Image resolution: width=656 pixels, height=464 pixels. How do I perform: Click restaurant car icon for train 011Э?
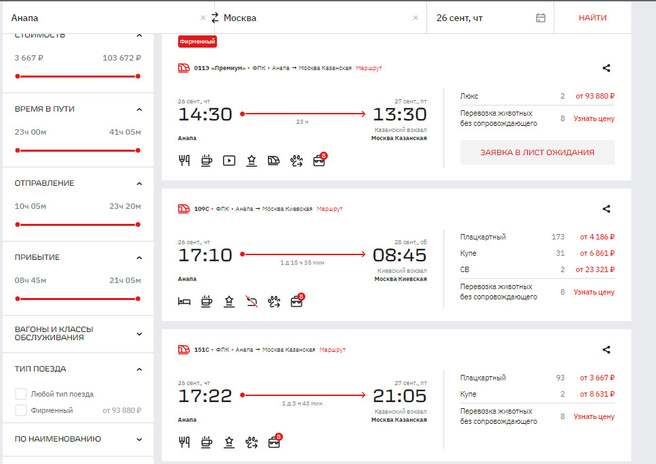184,160
